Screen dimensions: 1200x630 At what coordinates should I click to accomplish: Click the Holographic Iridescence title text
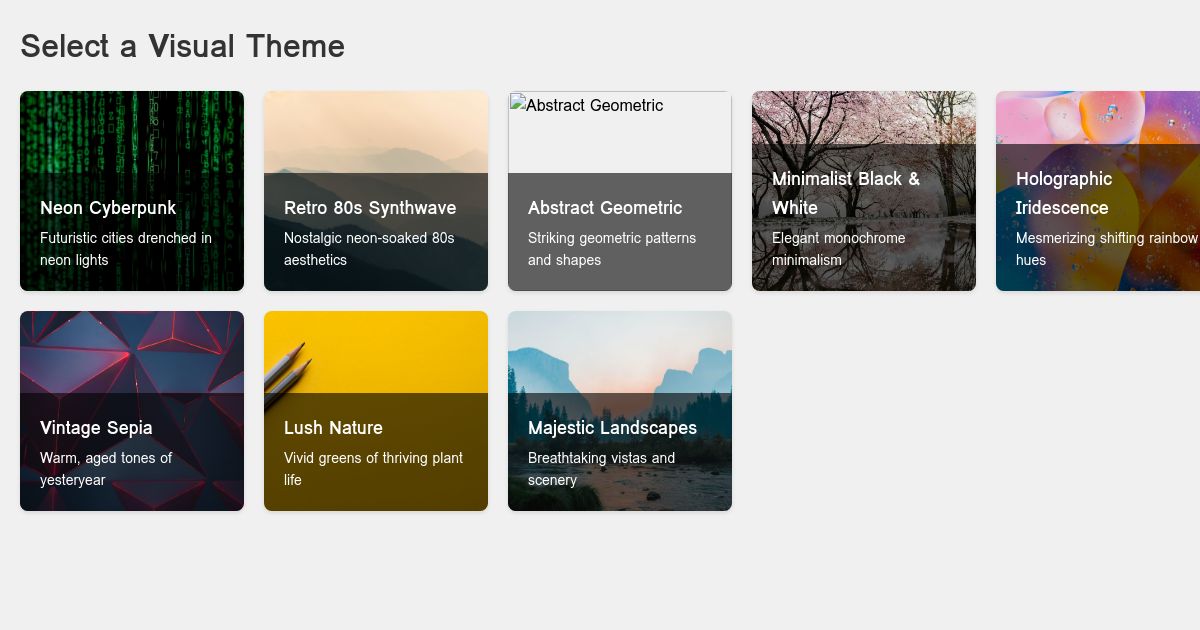click(1064, 193)
